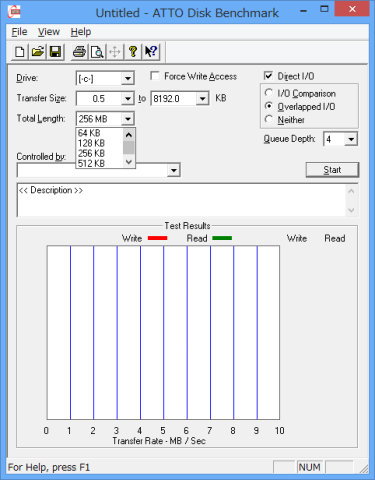Choose 512 KB in Total Length list
This screenshot has height=480, width=375.
(99, 163)
